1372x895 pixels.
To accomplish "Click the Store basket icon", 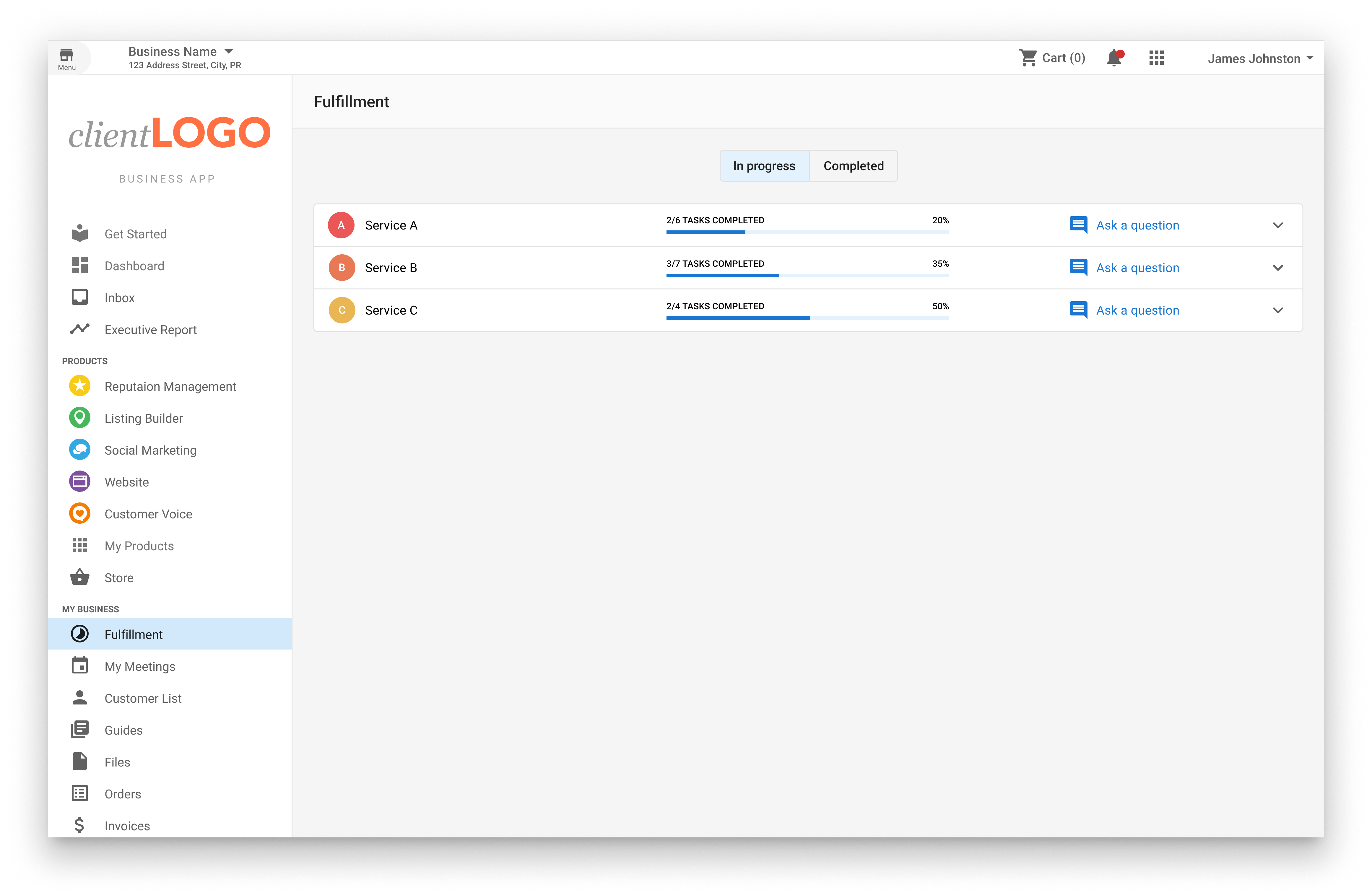I will tap(79, 577).
